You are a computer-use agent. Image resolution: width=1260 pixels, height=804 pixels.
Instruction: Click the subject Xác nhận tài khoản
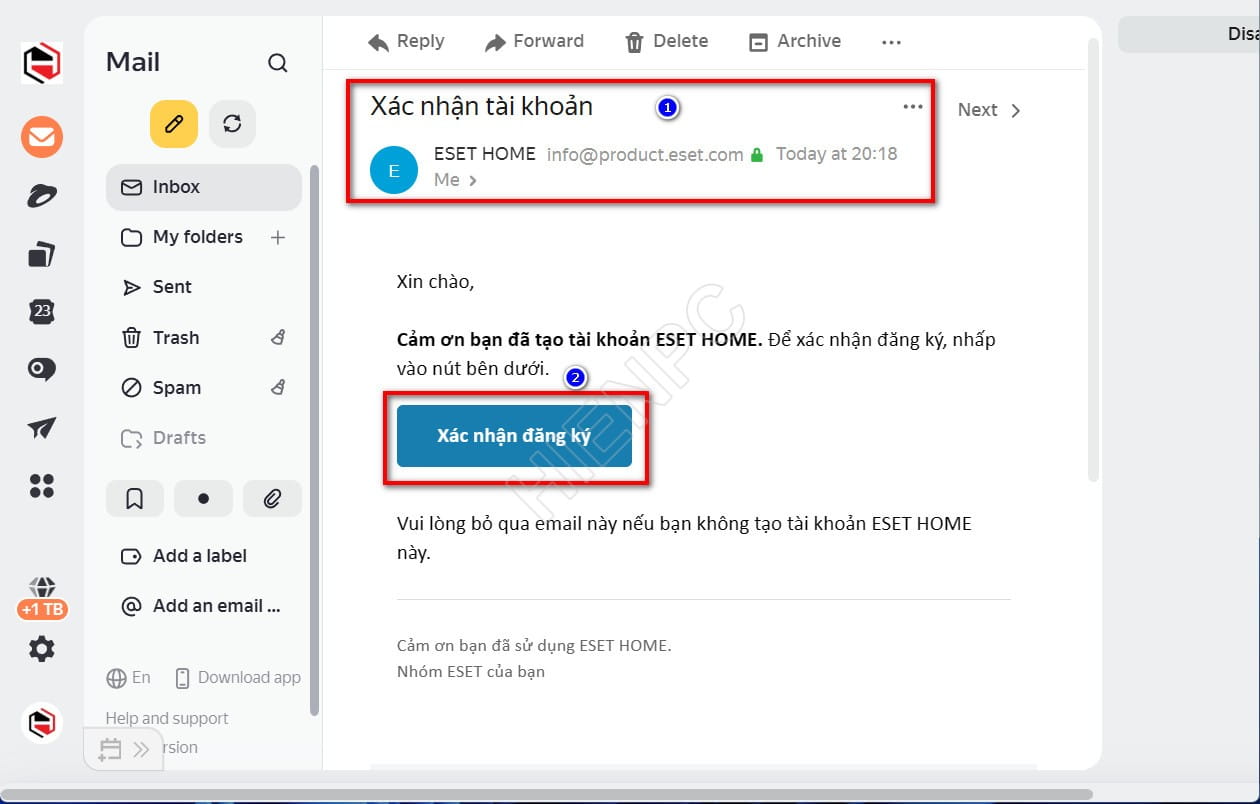point(482,106)
